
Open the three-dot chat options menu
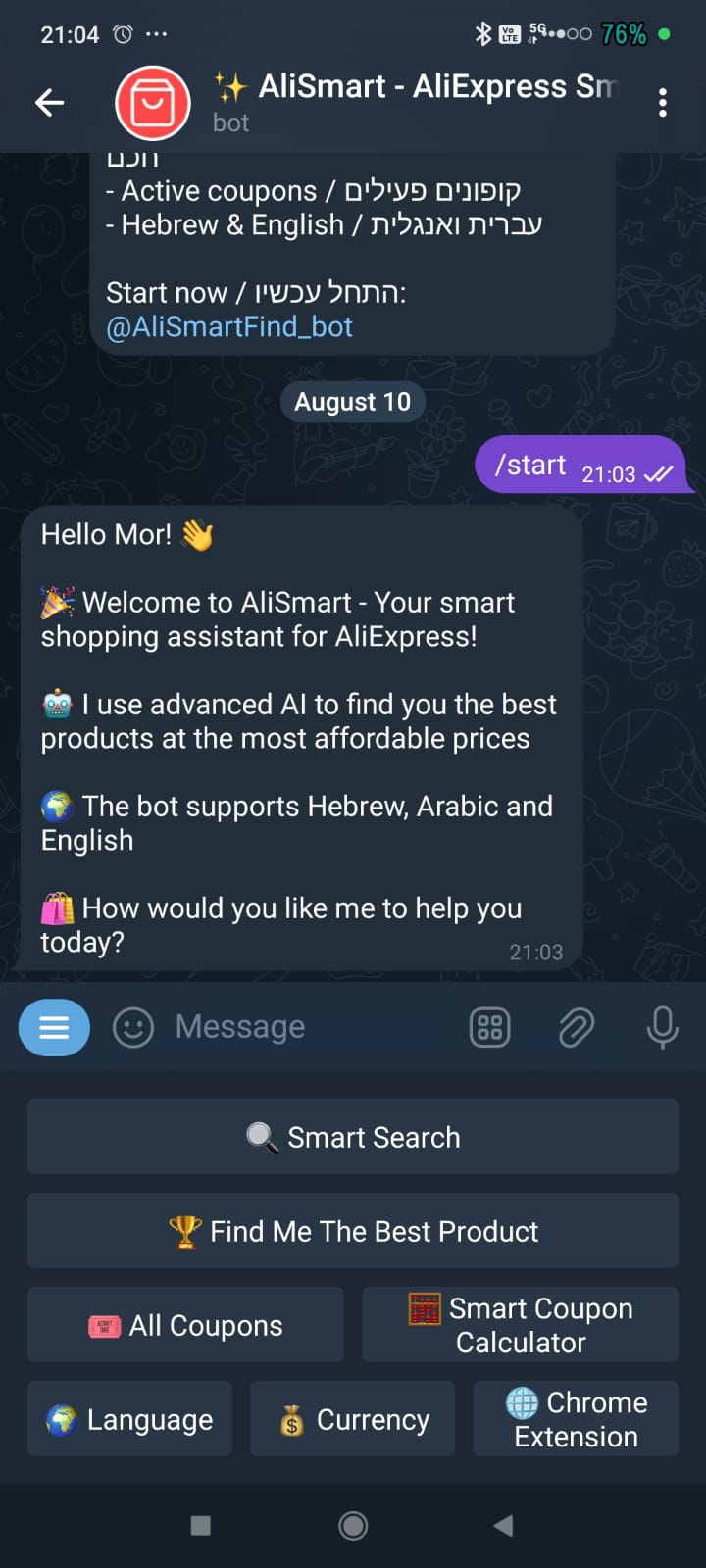(663, 103)
